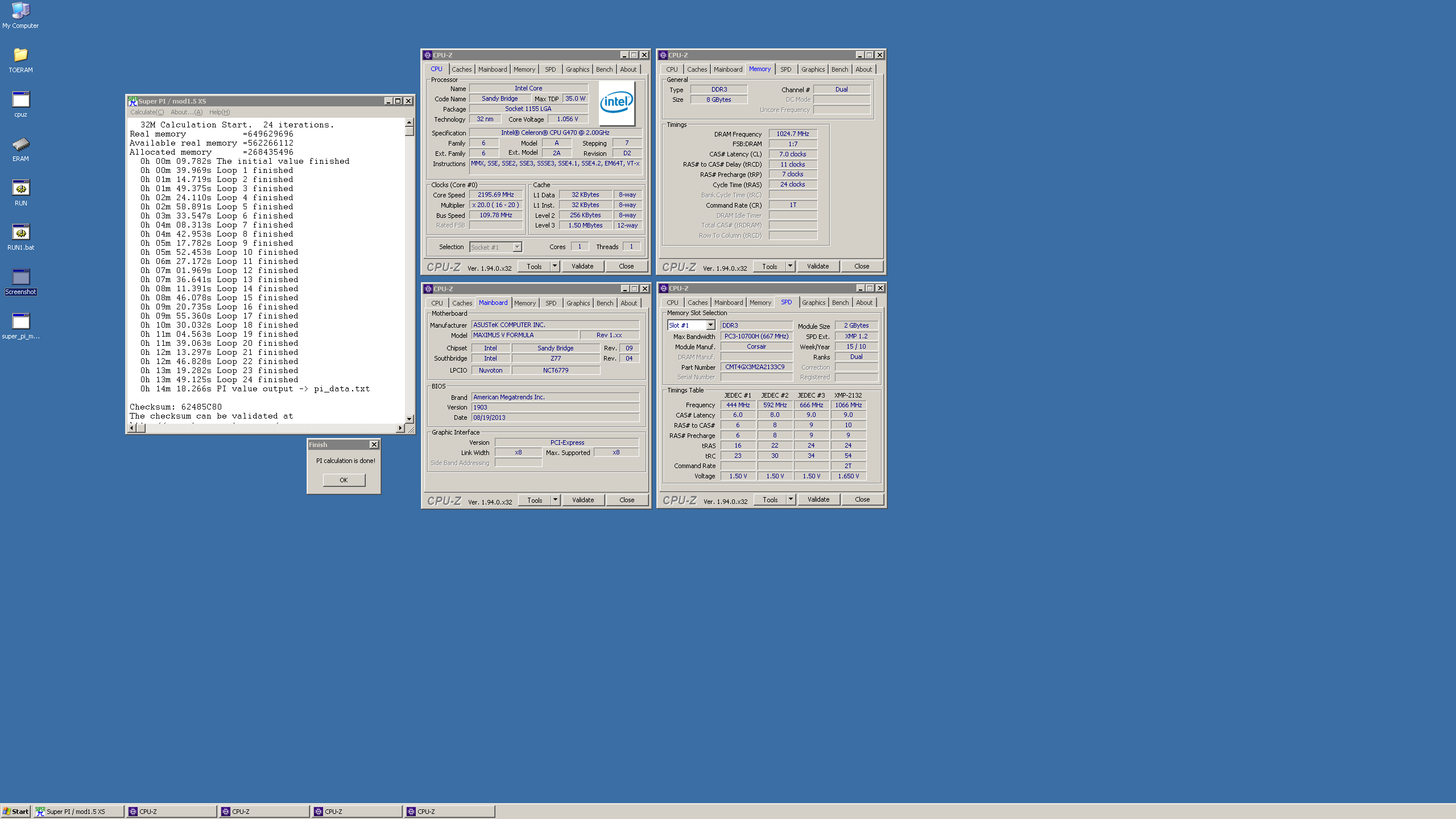Close the Finish dialog with its X button
The width and height of the screenshot is (1456, 819).
click(x=374, y=445)
